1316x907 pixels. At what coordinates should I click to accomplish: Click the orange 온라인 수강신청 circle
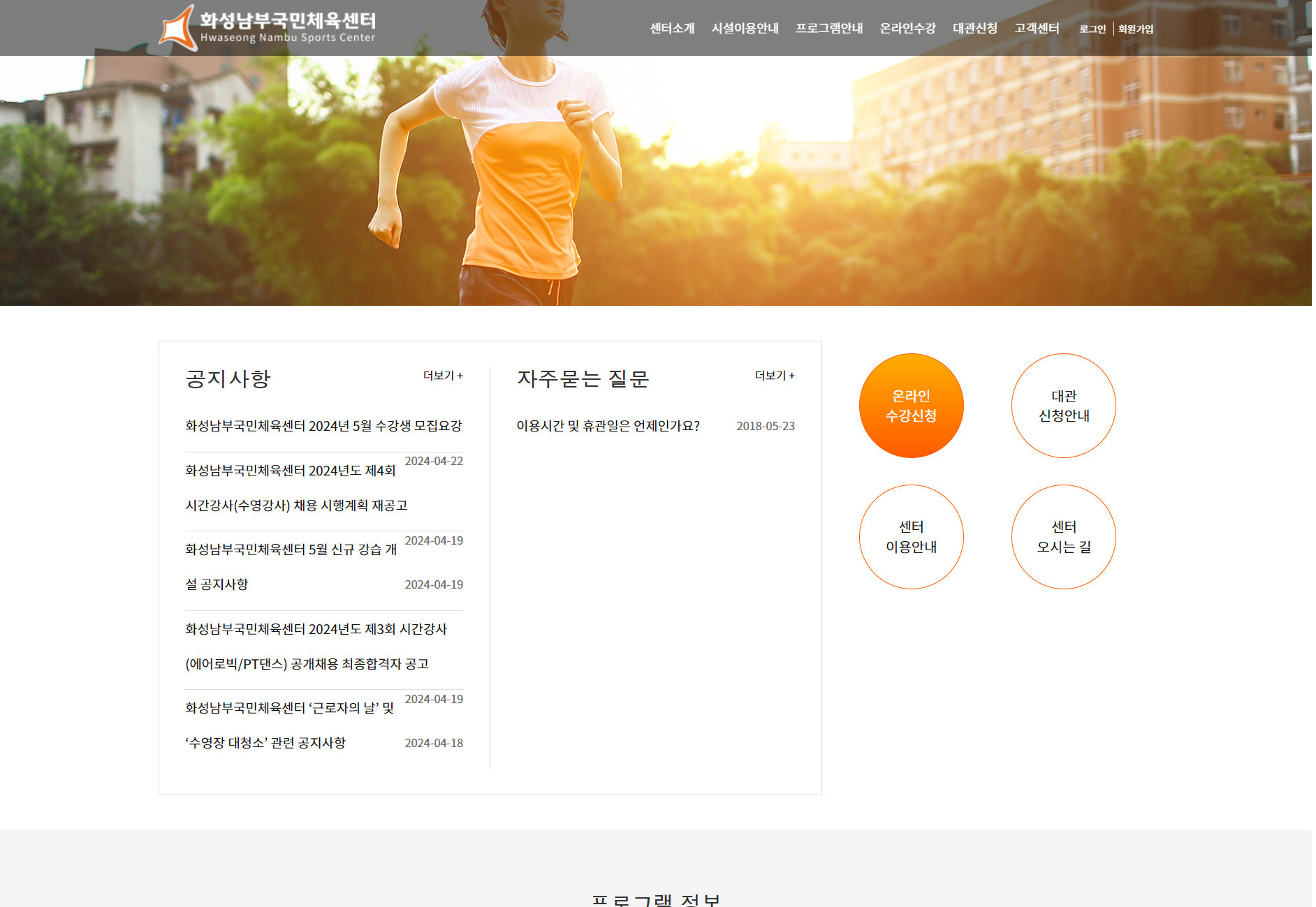pyautogui.click(x=911, y=406)
